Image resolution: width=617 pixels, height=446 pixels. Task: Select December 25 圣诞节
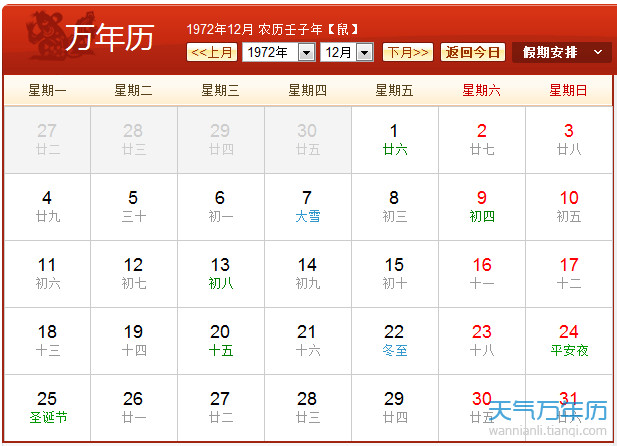tap(47, 408)
